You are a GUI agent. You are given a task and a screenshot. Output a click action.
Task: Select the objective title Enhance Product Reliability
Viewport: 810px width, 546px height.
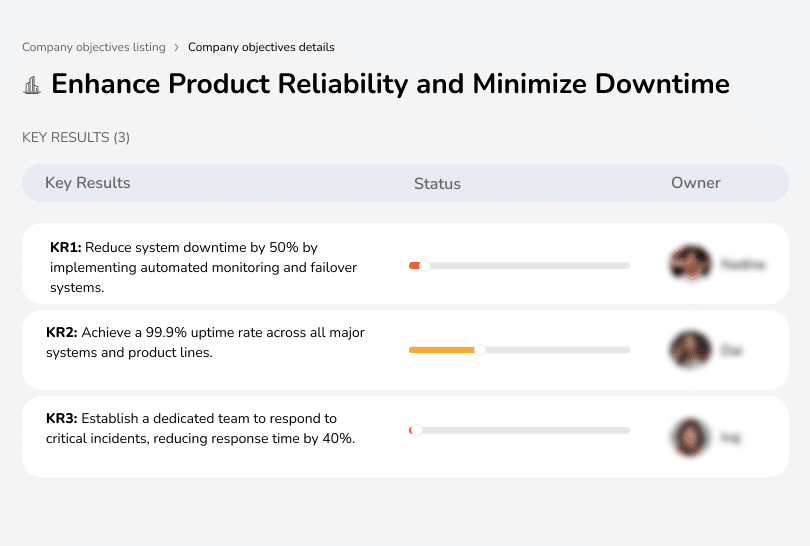(x=390, y=84)
